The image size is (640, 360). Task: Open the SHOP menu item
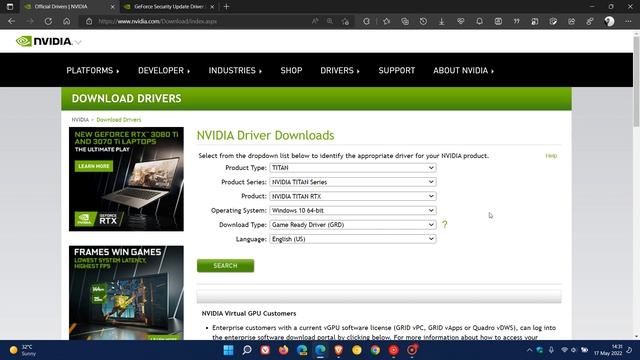[x=291, y=71]
